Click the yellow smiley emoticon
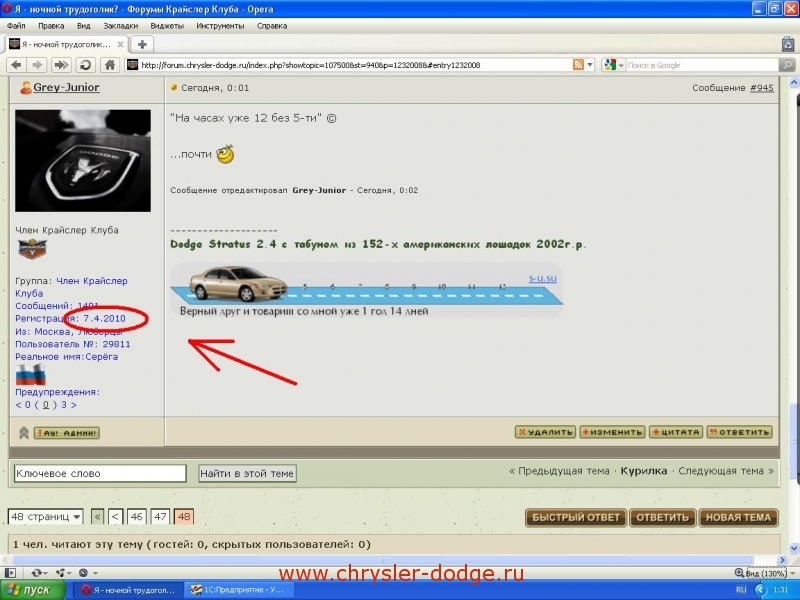The image size is (800, 600). click(x=225, y=154)
